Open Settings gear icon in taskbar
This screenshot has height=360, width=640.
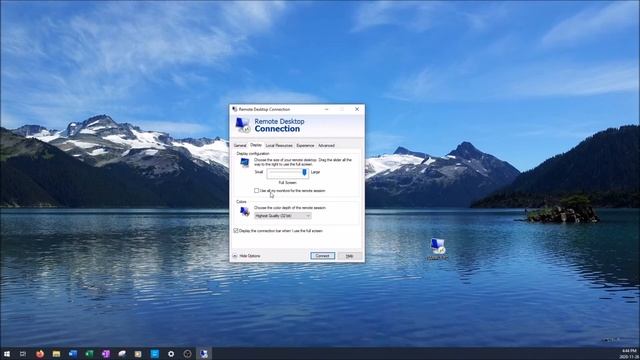tap(171, 354)
